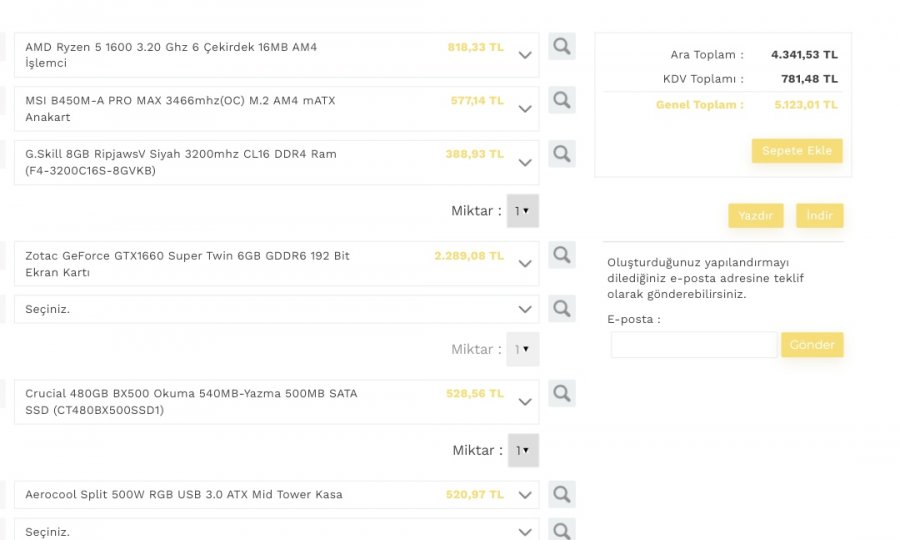Viewport: 900px width, 540px height.
Task: Click search icon next to MSI B450M-A motherboard
Action: [562, 100]
